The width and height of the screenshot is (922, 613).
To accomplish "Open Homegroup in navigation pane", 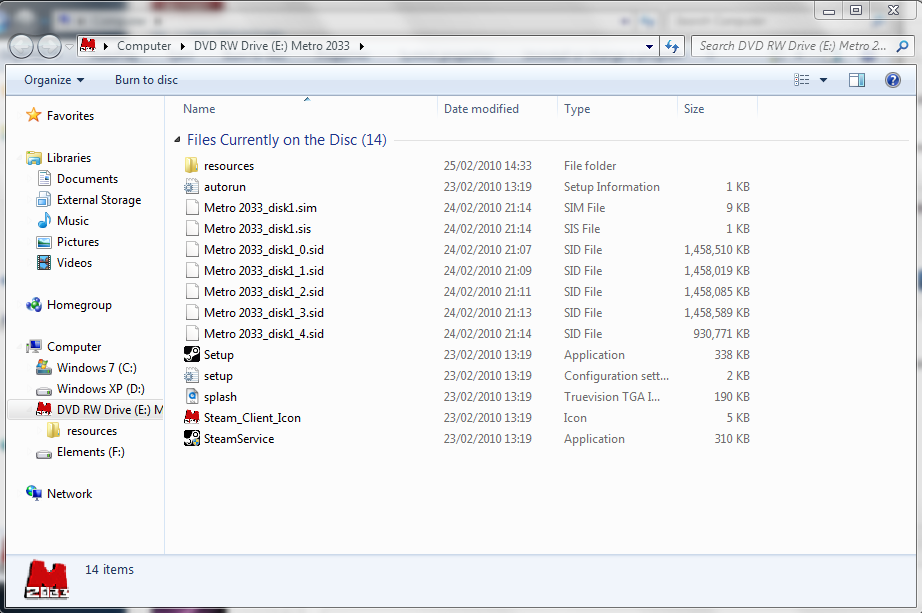I will pos(79,305).
